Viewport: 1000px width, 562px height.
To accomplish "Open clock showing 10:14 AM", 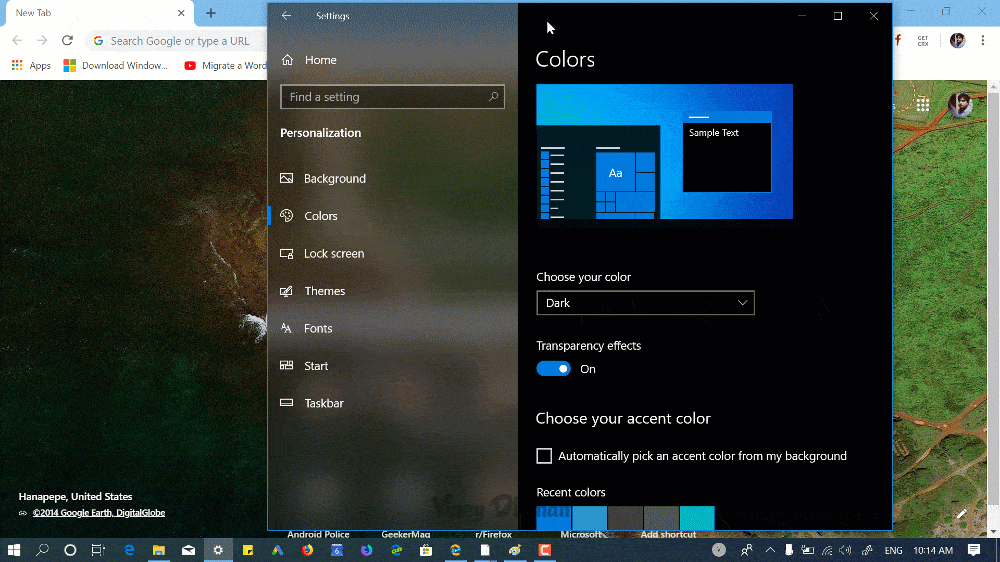I will [x=933, y=551].
